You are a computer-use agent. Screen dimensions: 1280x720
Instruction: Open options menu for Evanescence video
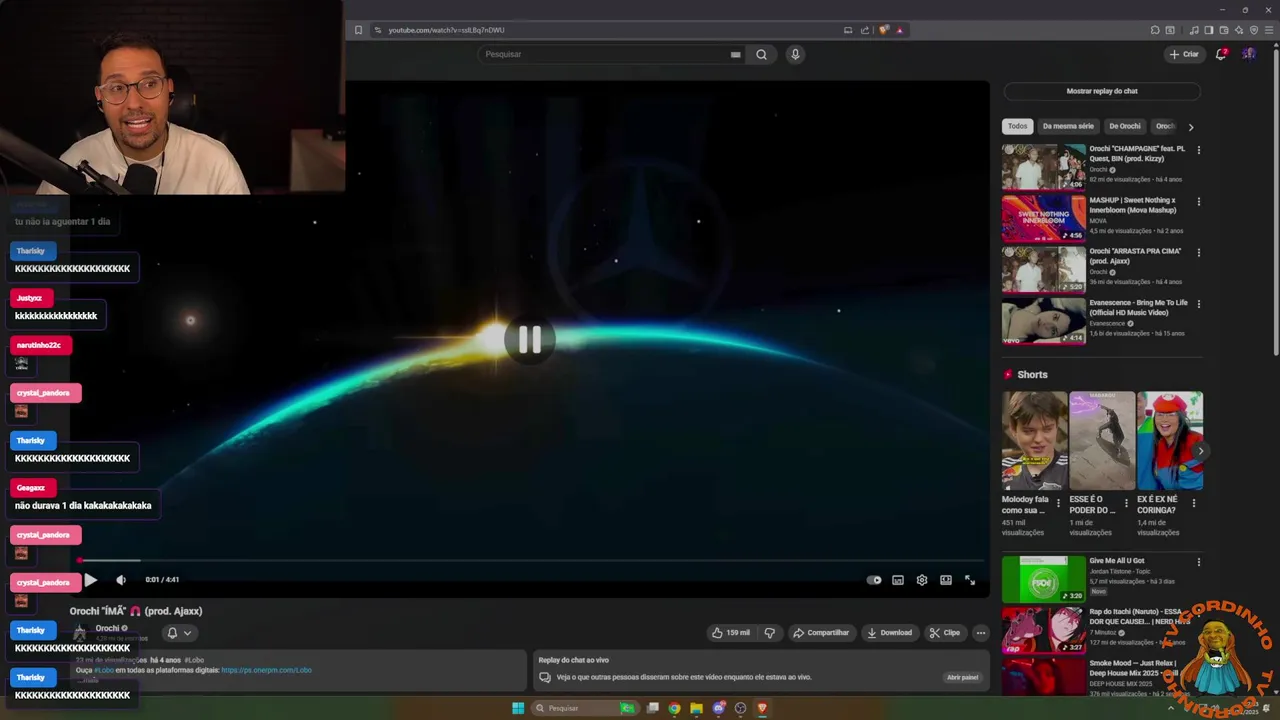pyautogui.click(x=1198, y=304)
